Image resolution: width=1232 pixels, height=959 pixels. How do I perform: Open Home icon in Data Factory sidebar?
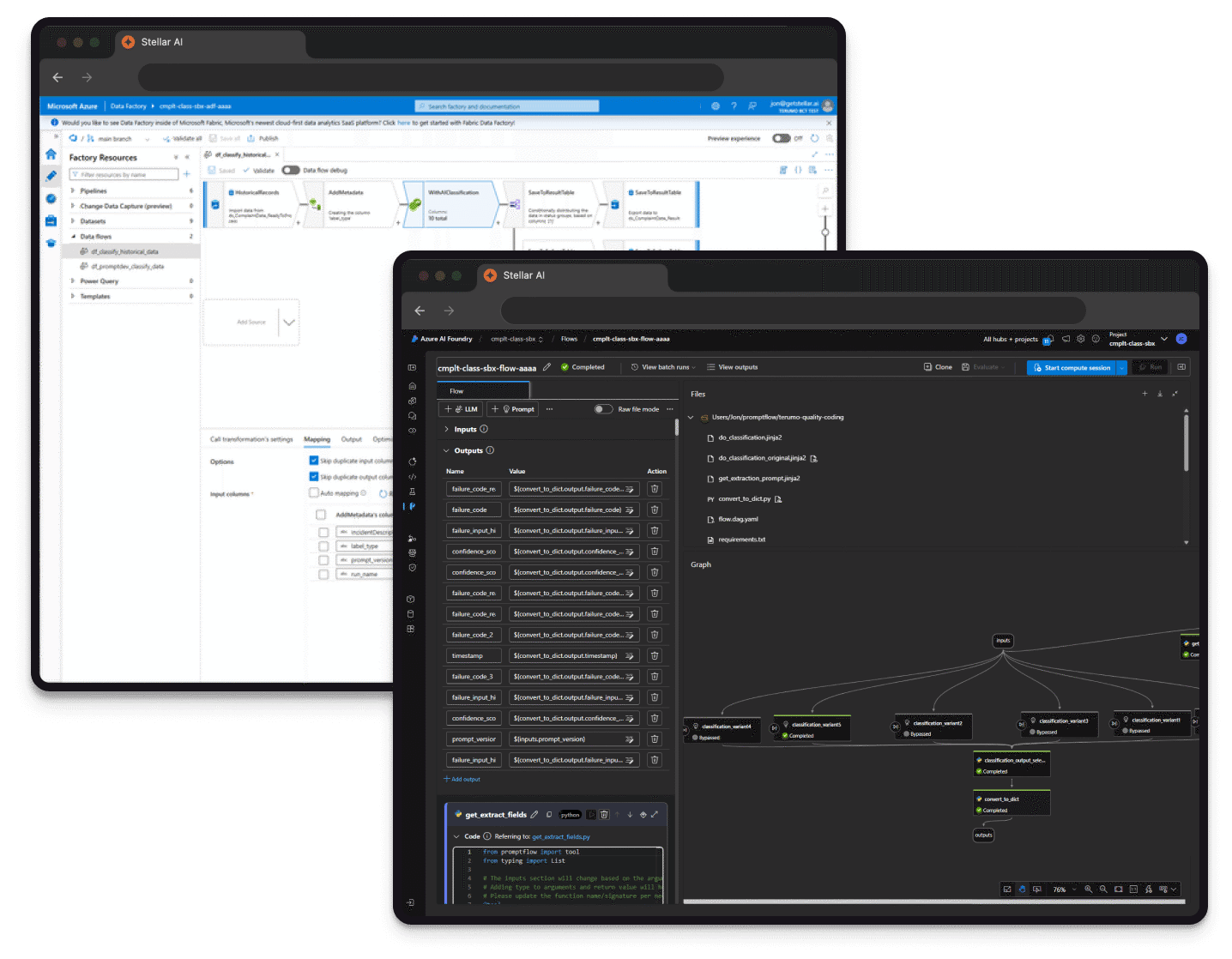click(51, 154)
